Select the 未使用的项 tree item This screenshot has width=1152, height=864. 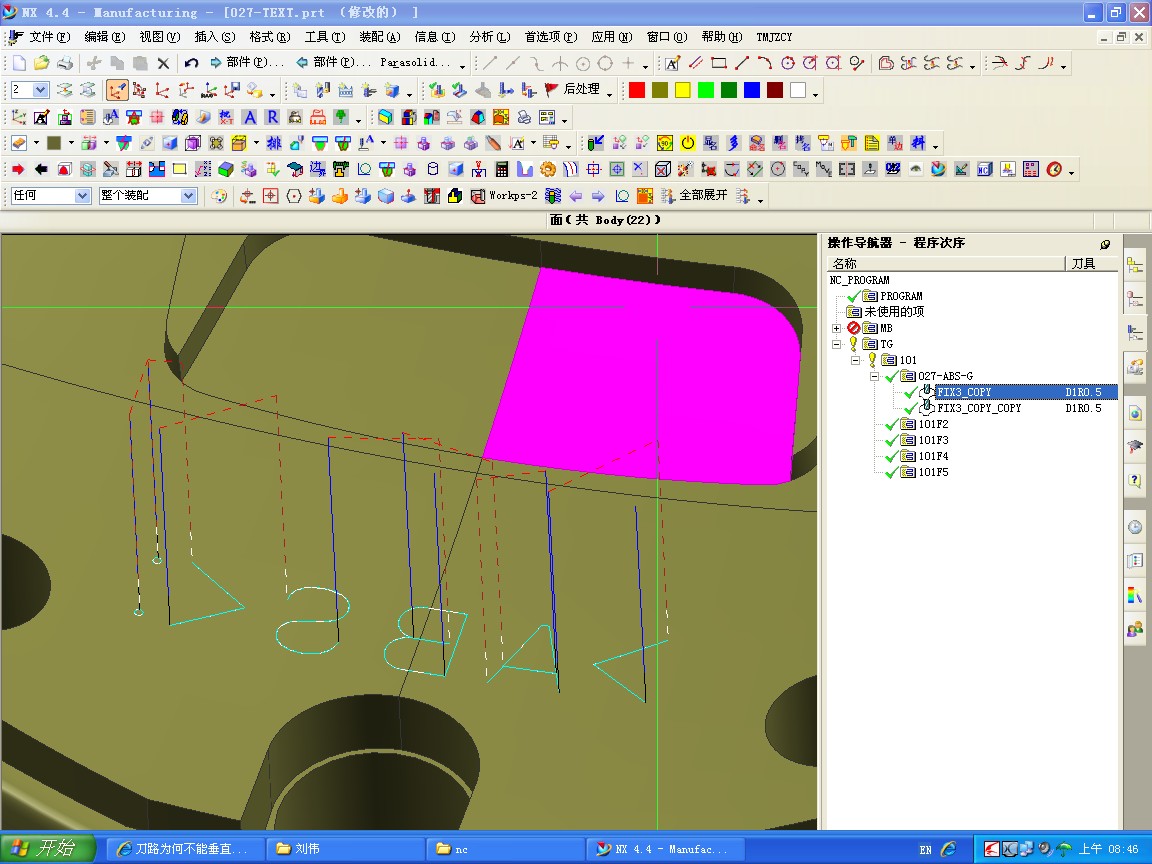[x=893, y=312]
